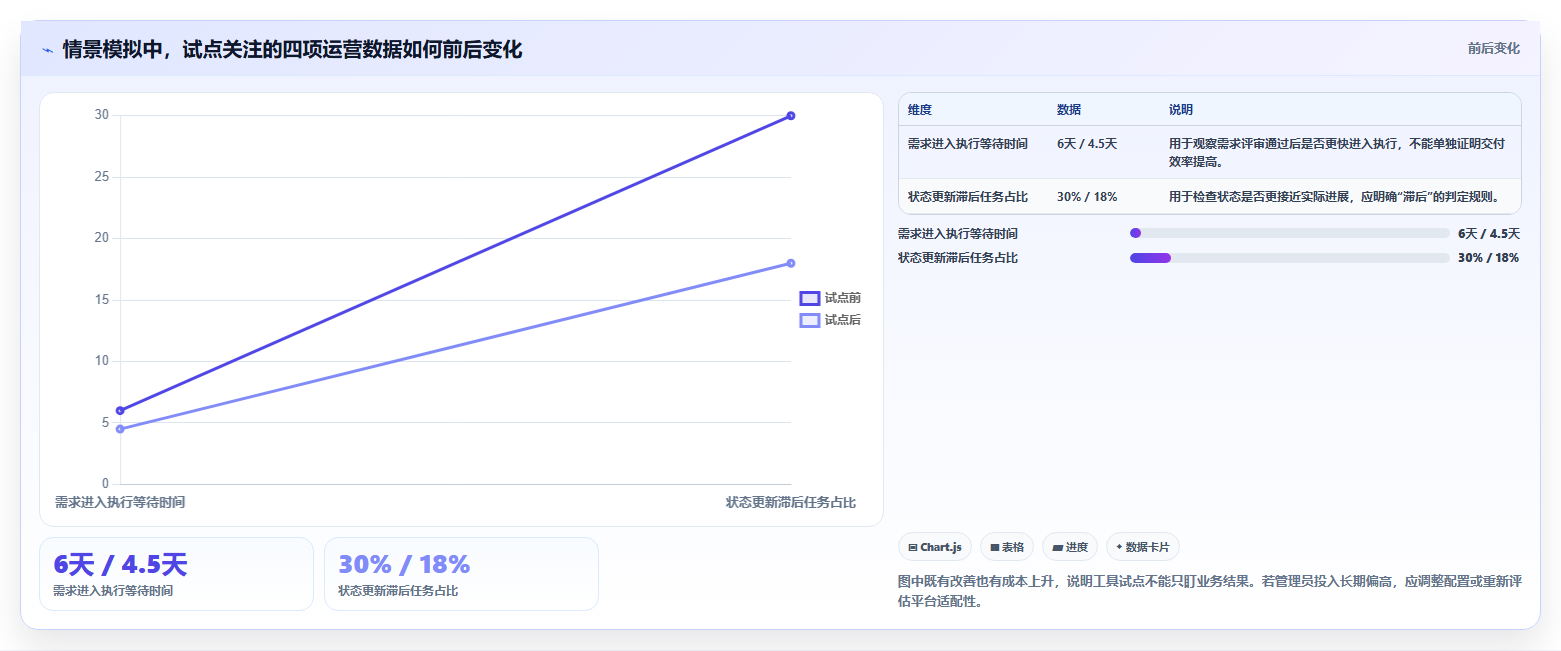Click the 前后变化 tag in header
This screenshot has height=651, width=1561.
click(x=1494, y=49)
